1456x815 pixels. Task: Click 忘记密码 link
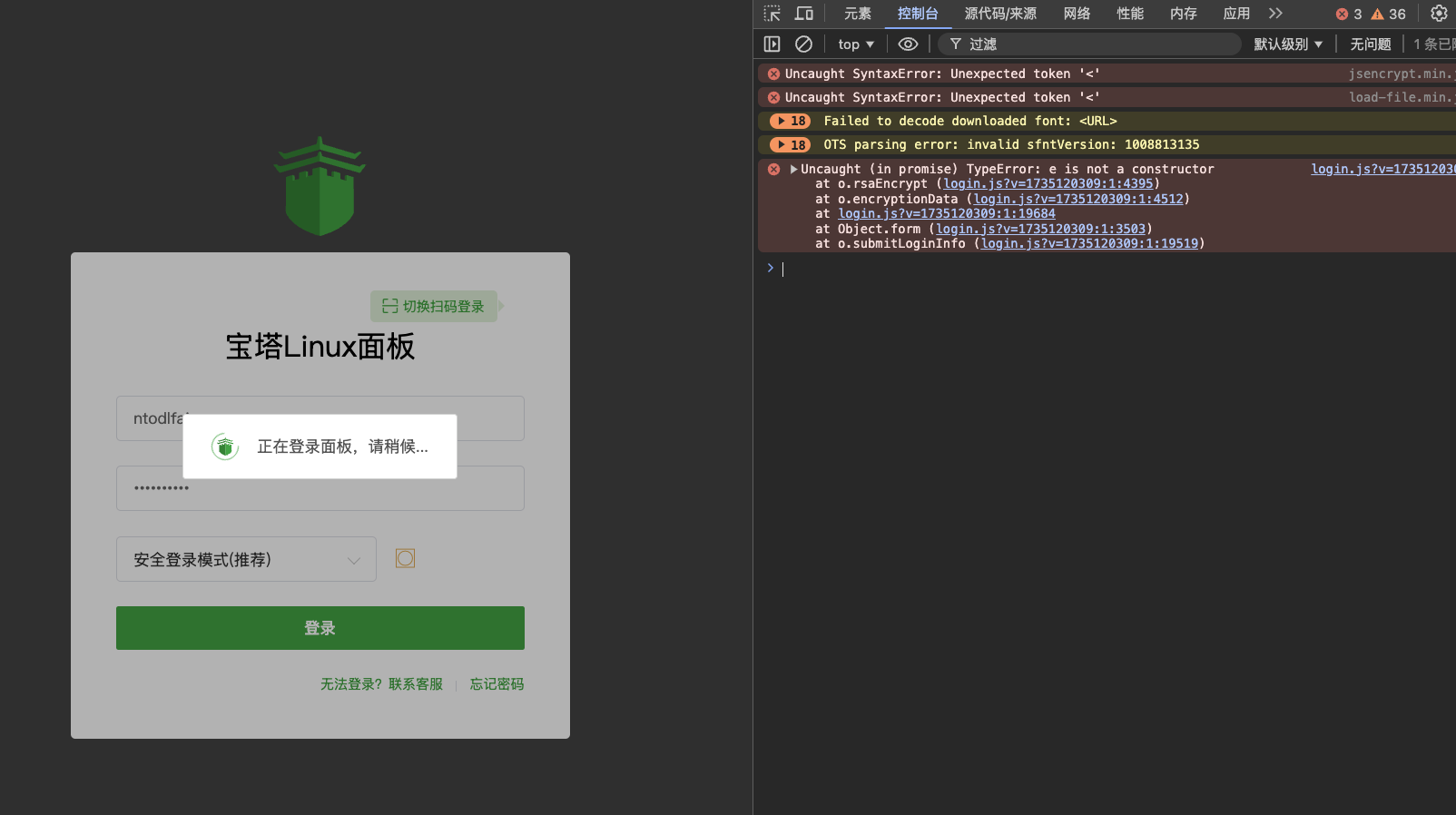pos(497,684)
